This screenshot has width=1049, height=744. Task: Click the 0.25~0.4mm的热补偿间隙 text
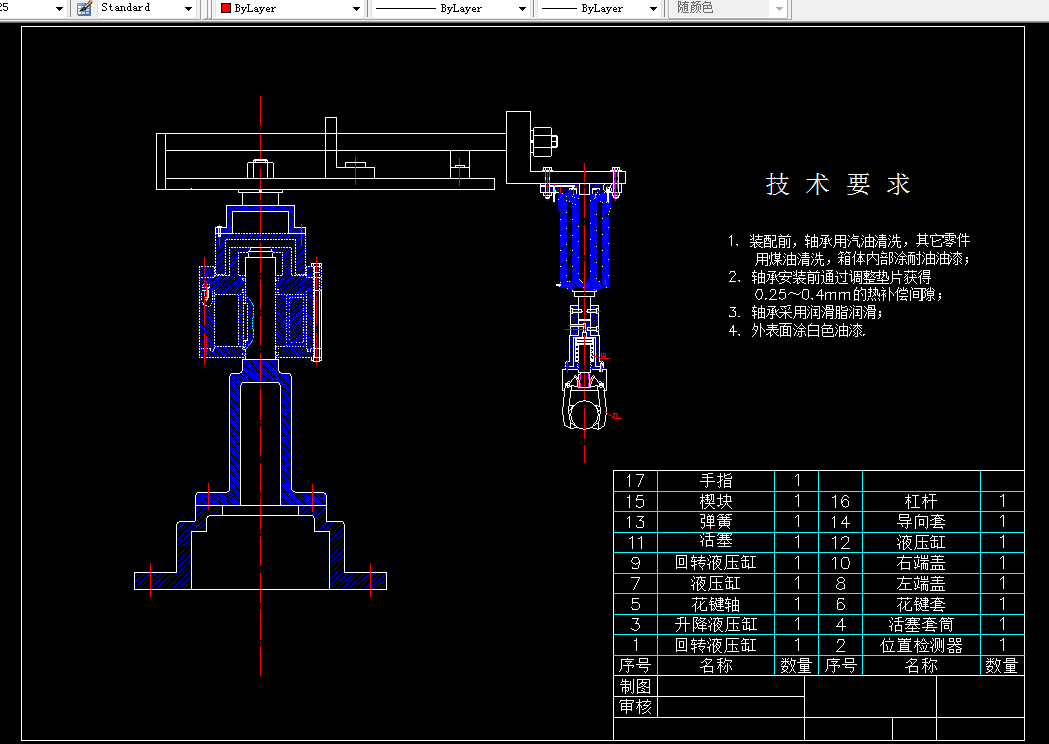(848, 294)
